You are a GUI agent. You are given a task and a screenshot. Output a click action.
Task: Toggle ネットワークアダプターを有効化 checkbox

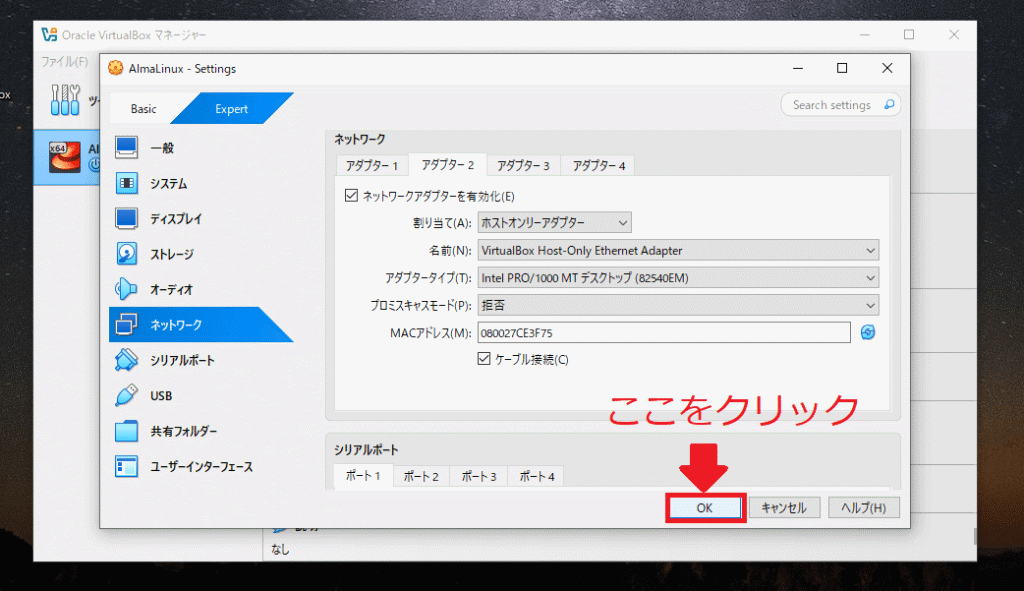tap(351, 195)
